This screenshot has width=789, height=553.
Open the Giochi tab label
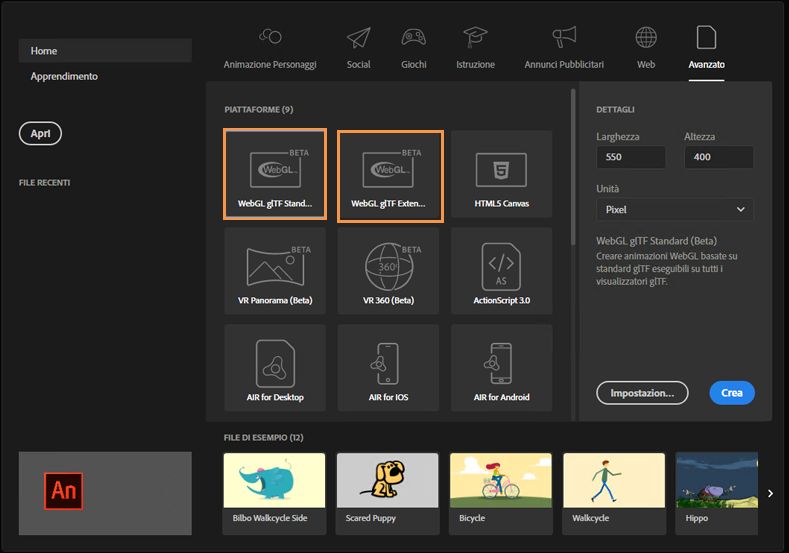click(x=414, y=64)
